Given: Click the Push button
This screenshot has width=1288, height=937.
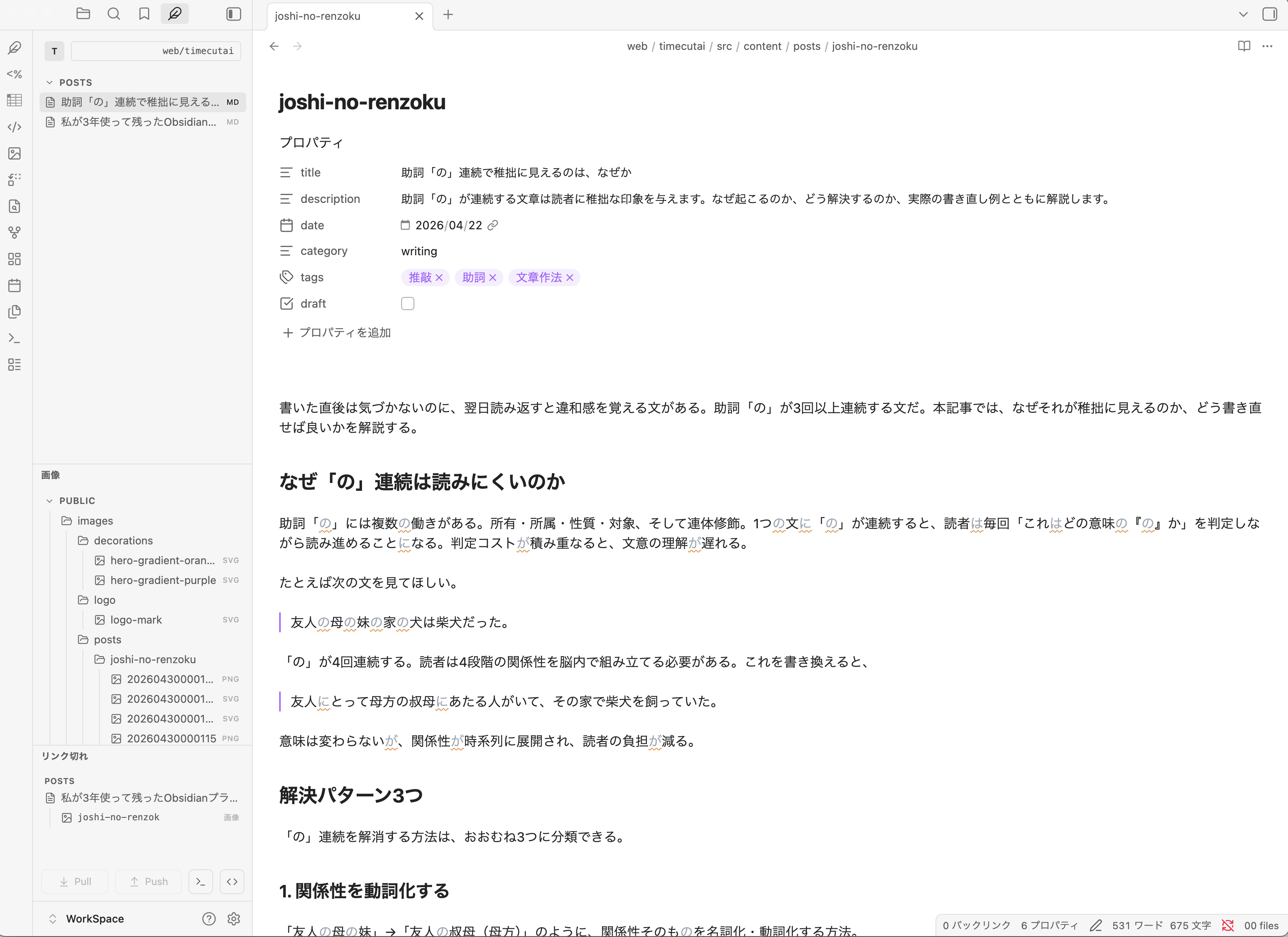Looking at the screenshot, I should click(148, 882).
